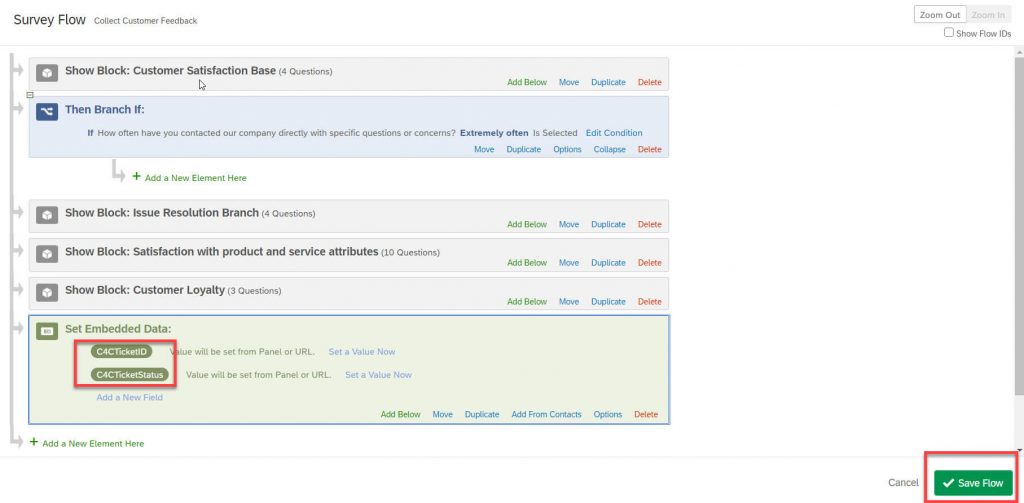The height and width of the screenshot is (503, 1024).
Task: Cancel the survey flow changes
Action: pos(903,483)
